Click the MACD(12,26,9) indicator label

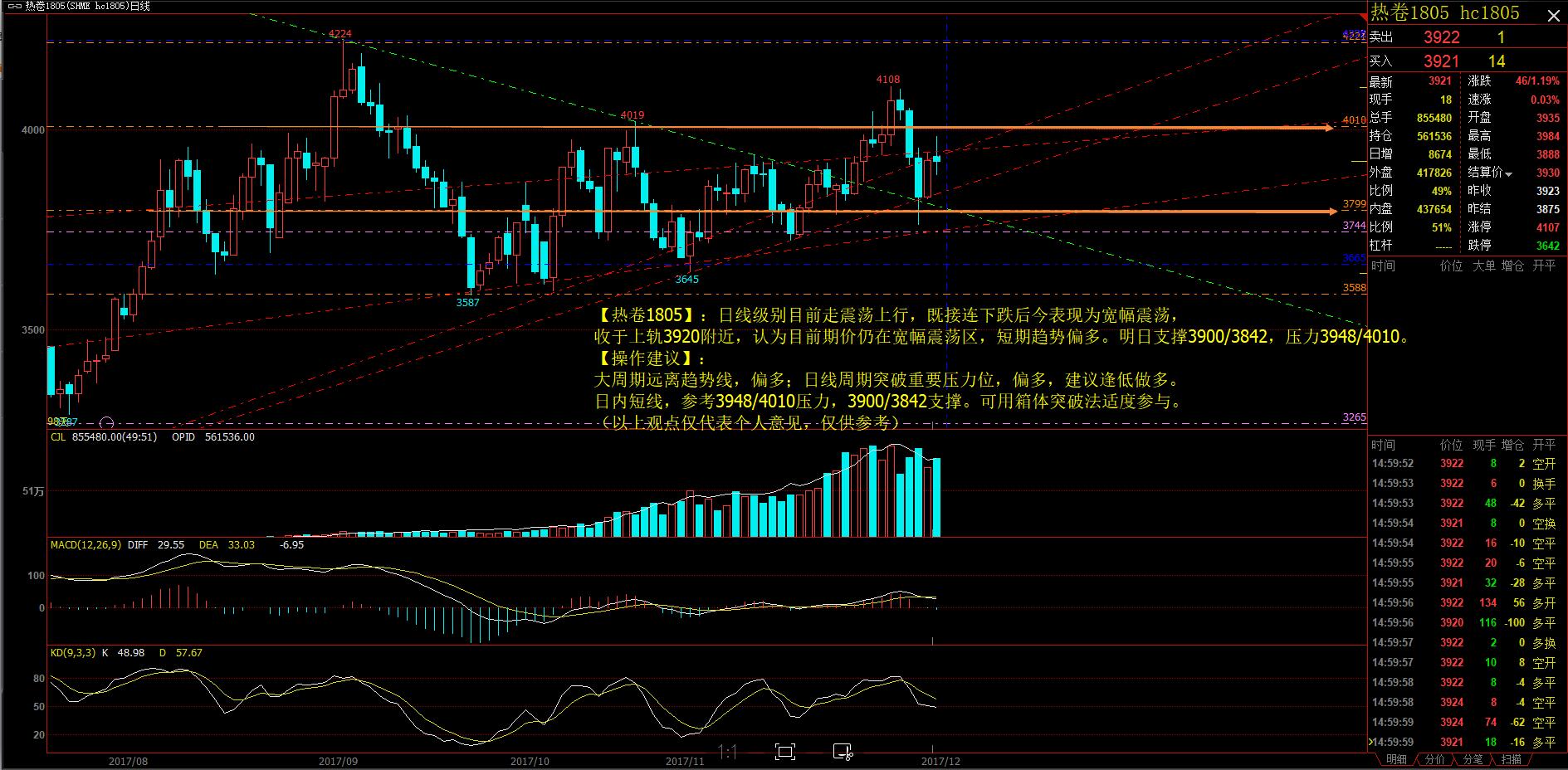86,545
